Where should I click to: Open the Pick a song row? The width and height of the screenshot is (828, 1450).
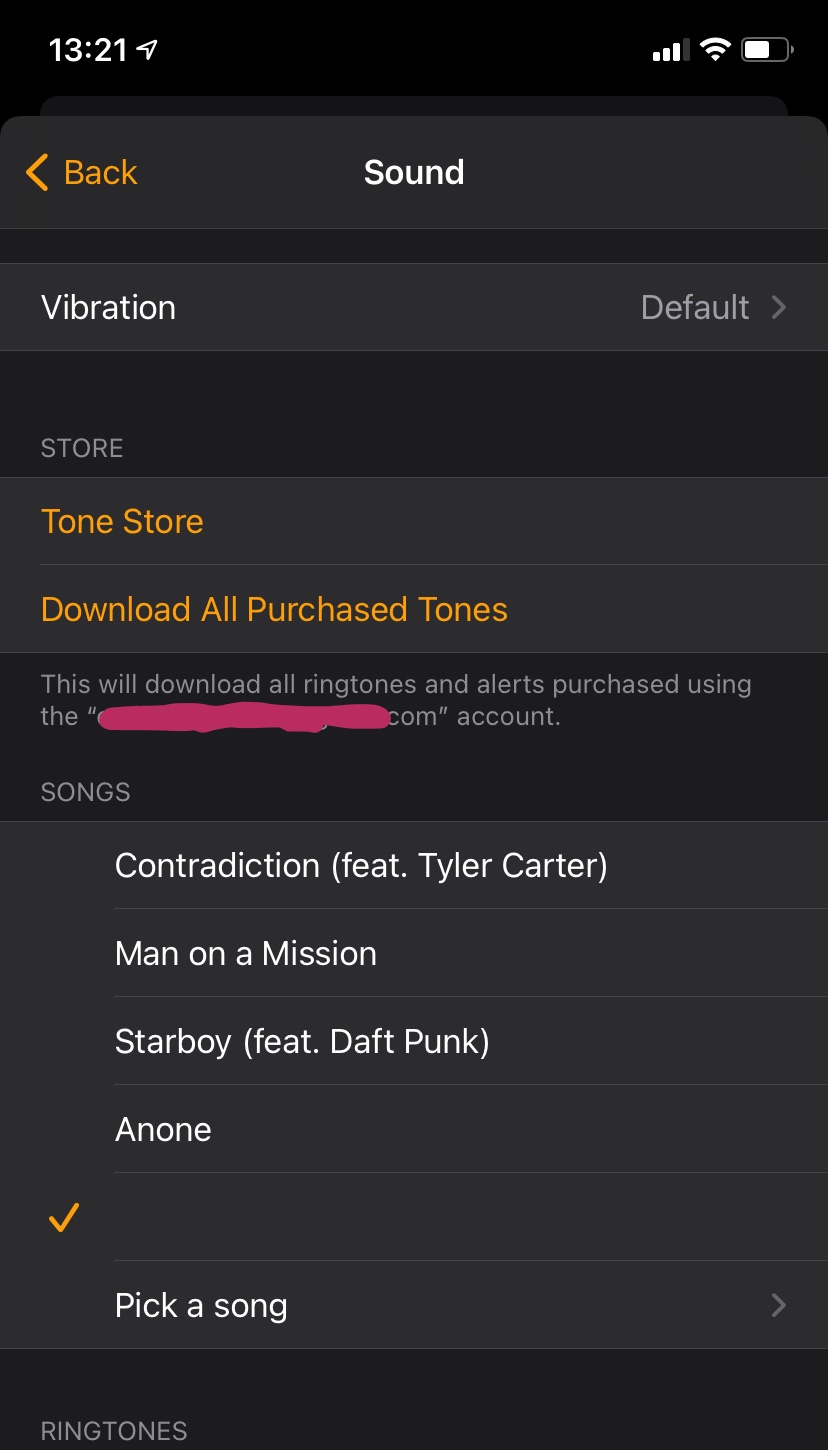click(414, 1305)
